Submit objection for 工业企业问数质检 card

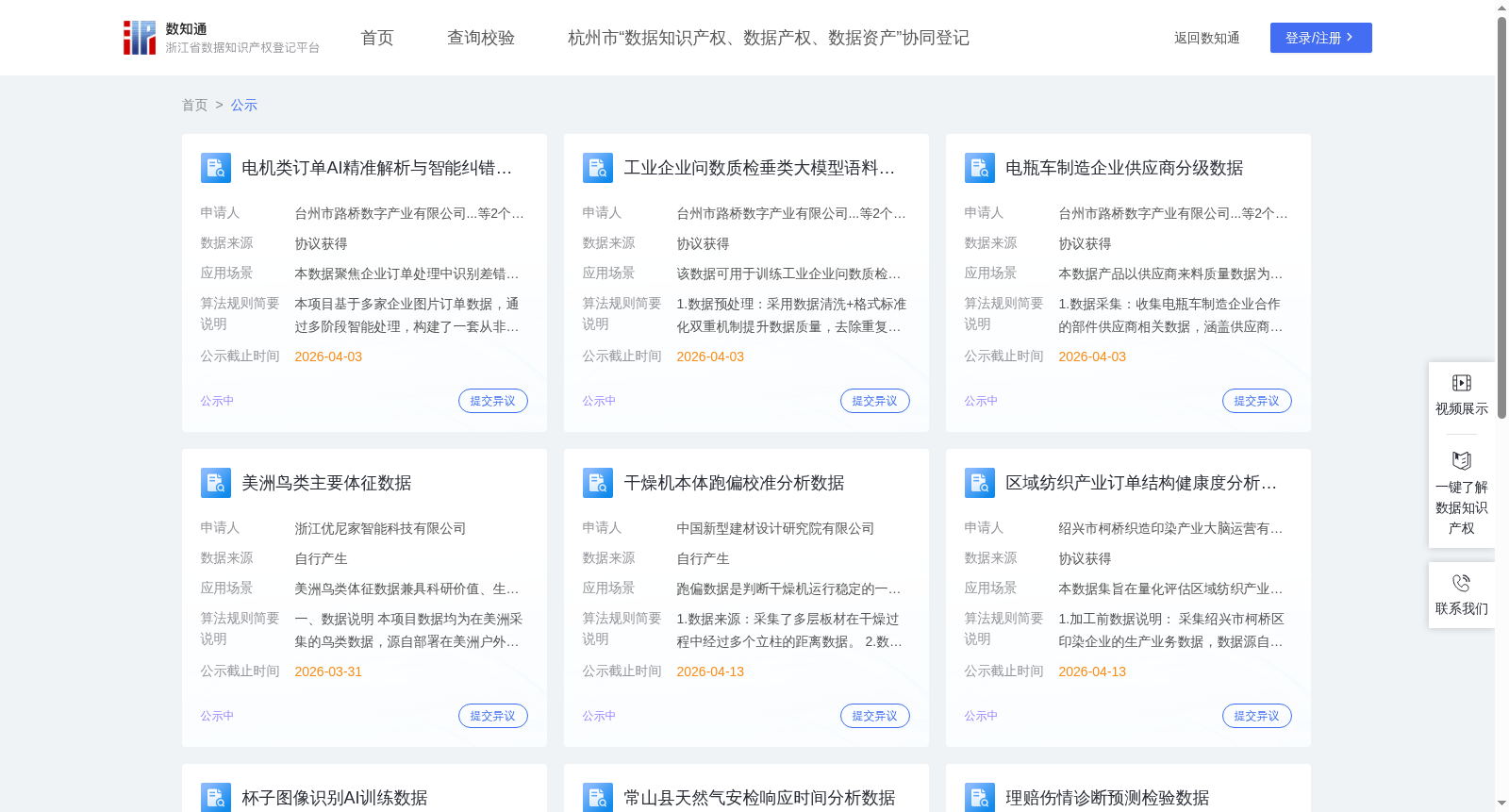[x=875, y=401]
